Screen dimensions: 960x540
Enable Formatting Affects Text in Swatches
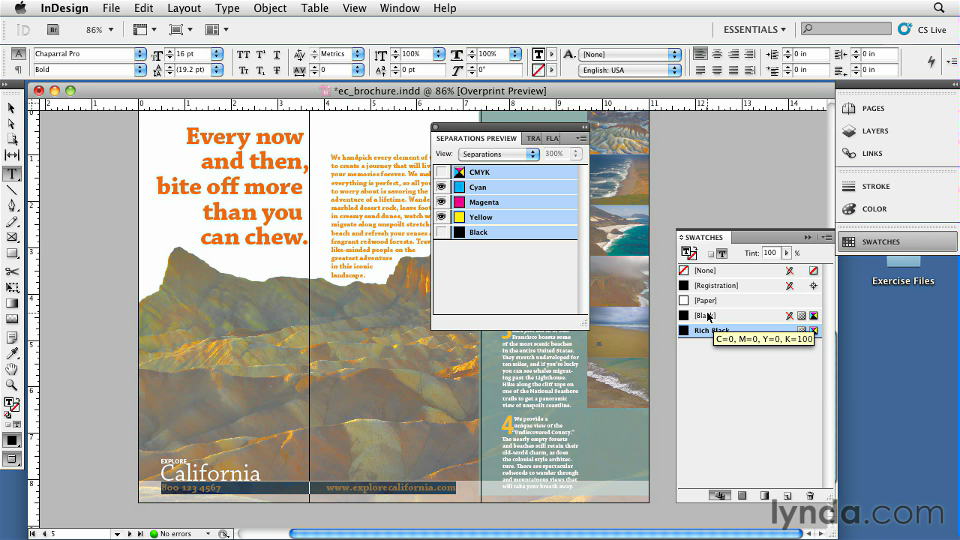click(x=722, y=253)
